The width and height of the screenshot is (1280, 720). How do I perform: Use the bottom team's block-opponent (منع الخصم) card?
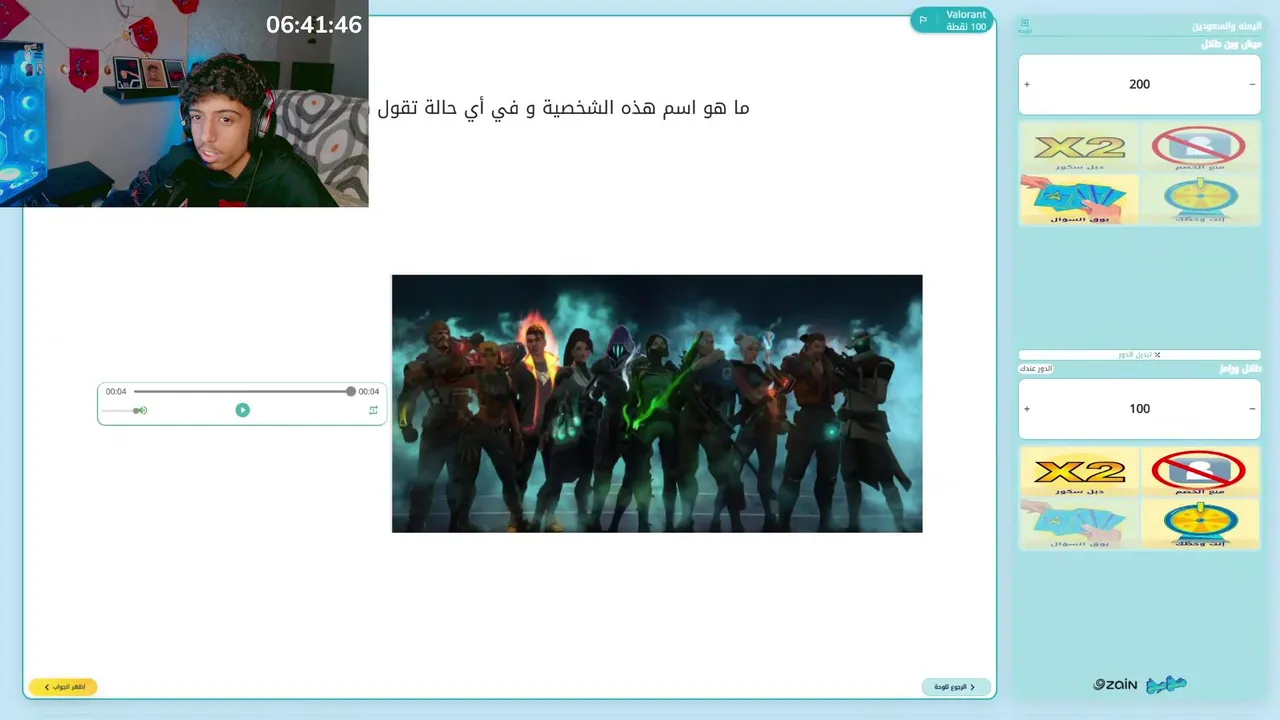coord(1200,472)
